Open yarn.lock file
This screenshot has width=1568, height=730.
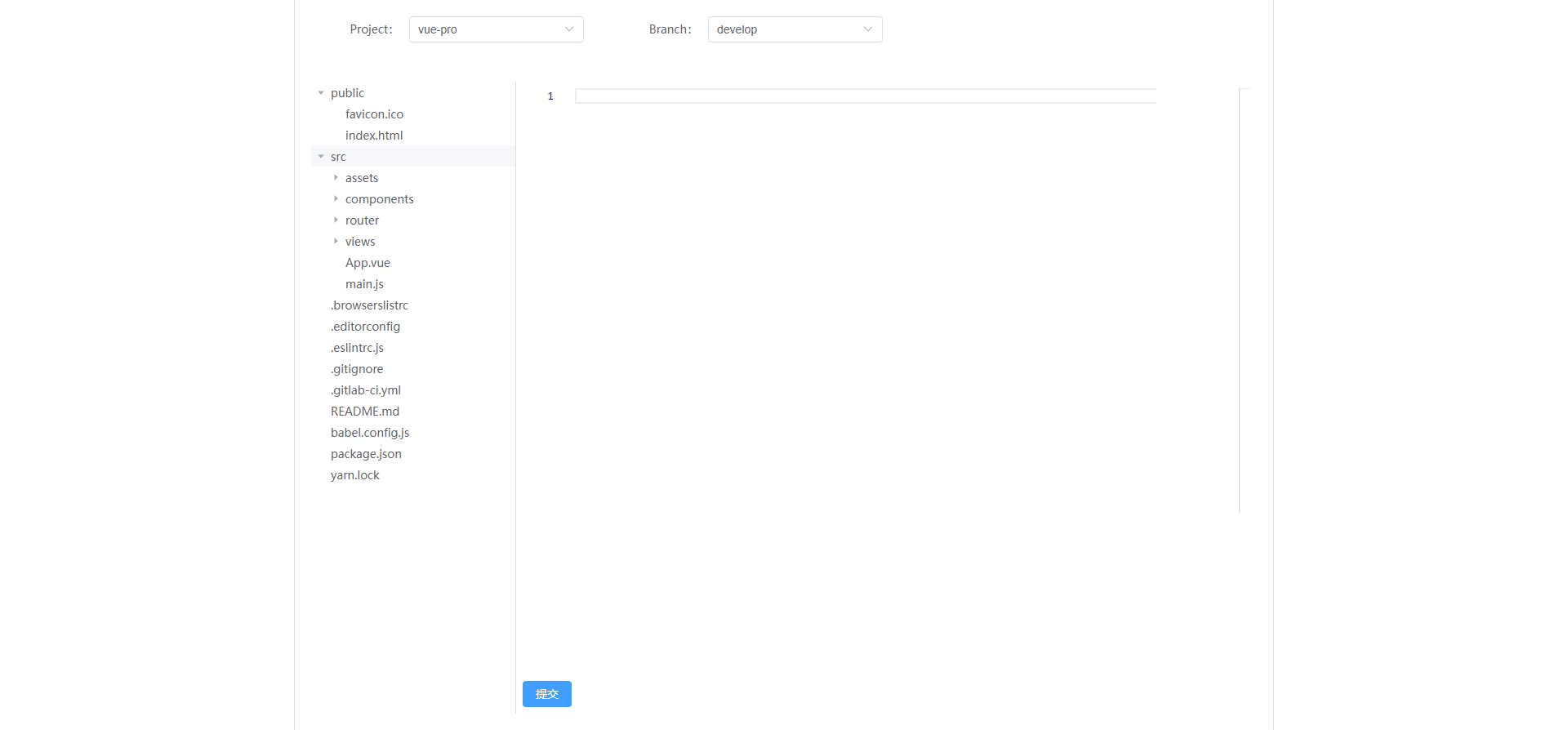click(x=355, y=475)
